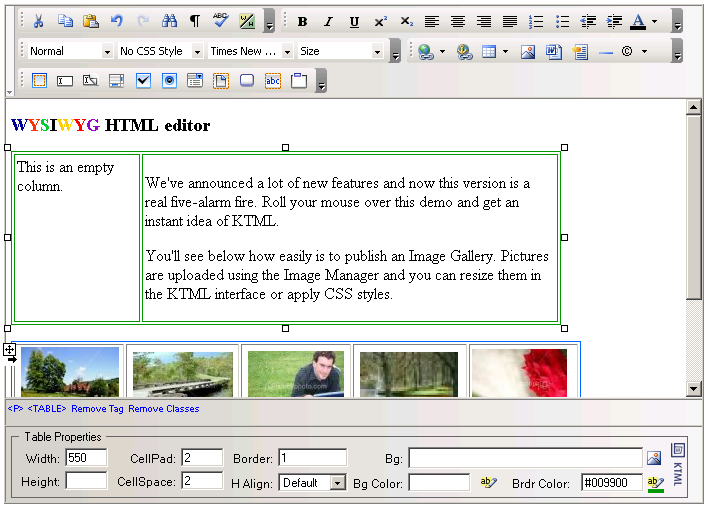Image resolution: width=708 pixels, height=508 pixels.
Task: Browse background image icon next to Bg
Action: 653,458
